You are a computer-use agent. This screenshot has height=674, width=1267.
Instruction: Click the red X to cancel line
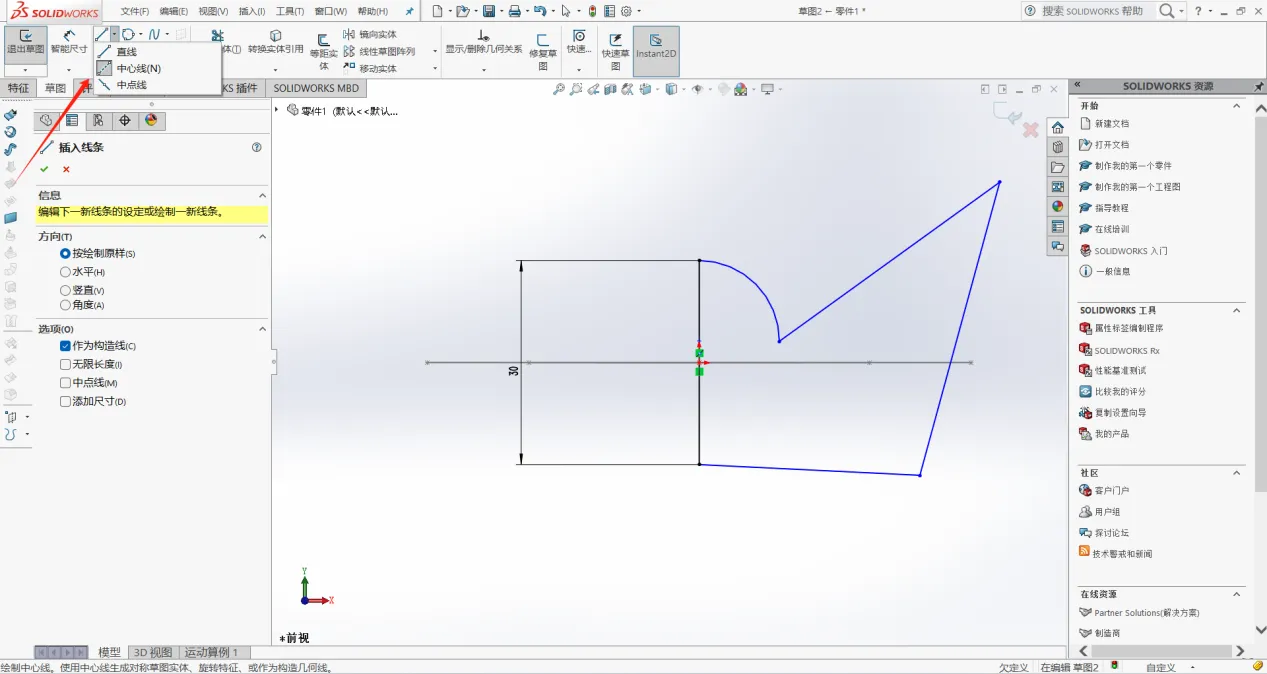(x=66, y=169)
